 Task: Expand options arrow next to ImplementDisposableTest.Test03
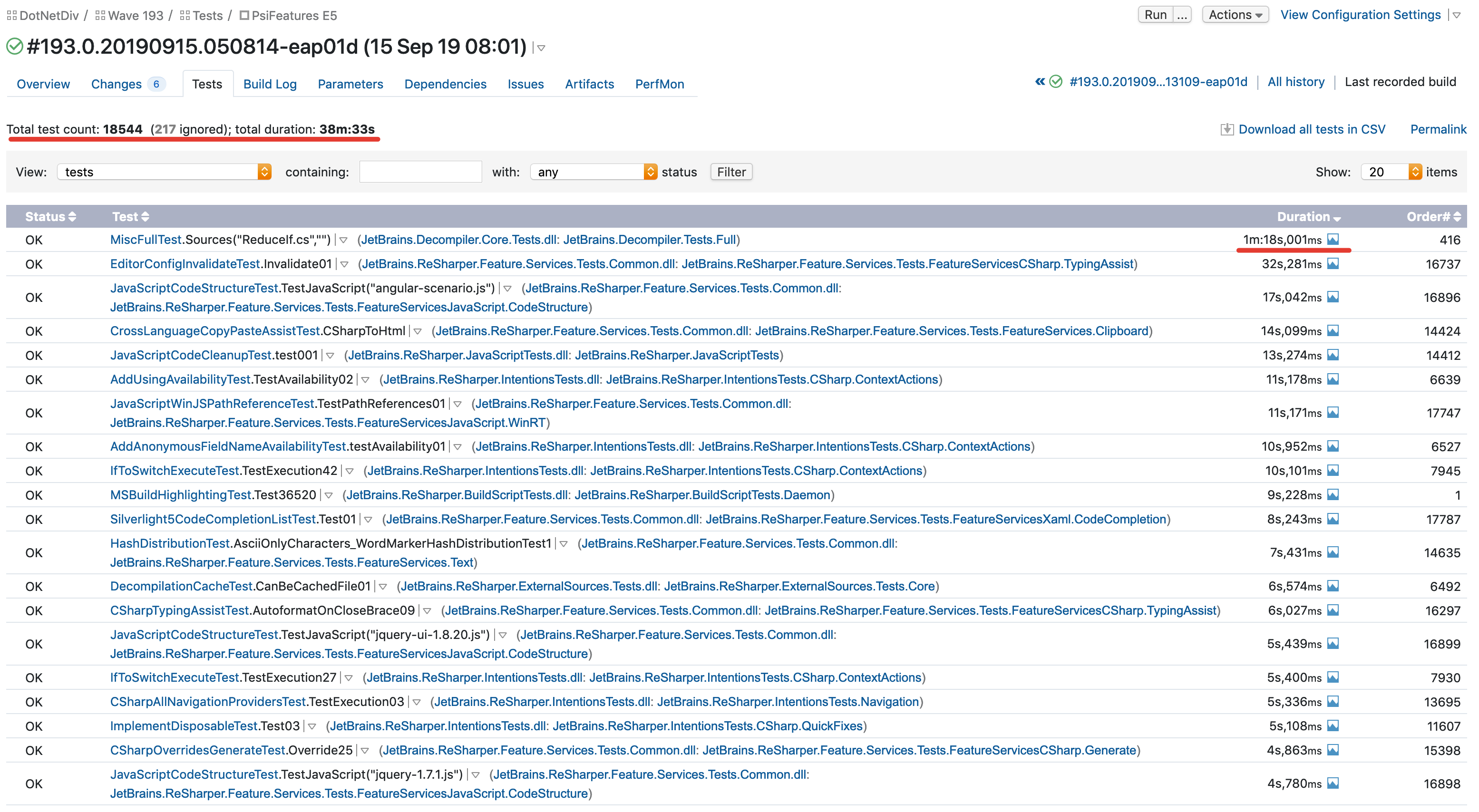coord(312,726)
